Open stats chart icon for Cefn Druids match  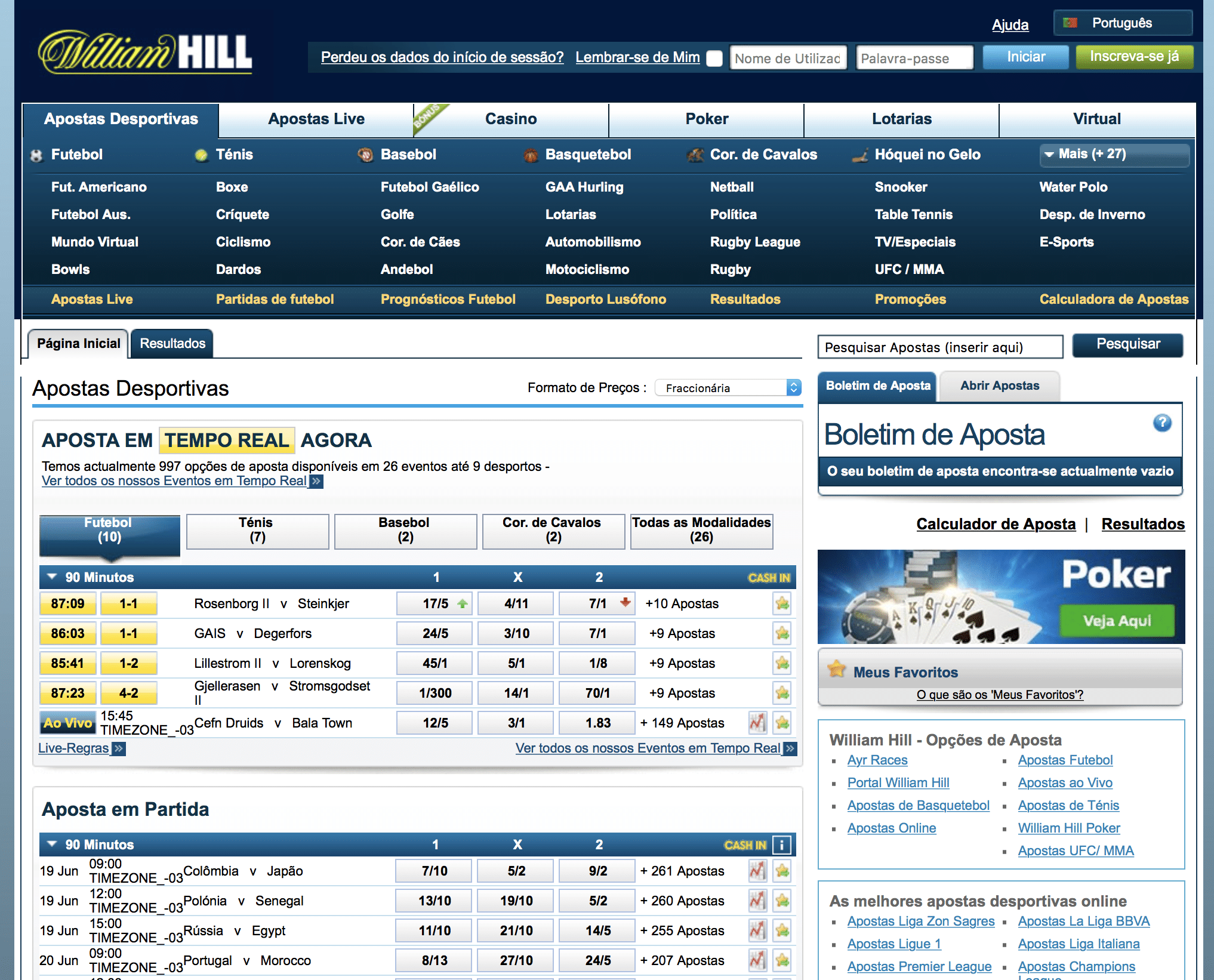[757, 723]
